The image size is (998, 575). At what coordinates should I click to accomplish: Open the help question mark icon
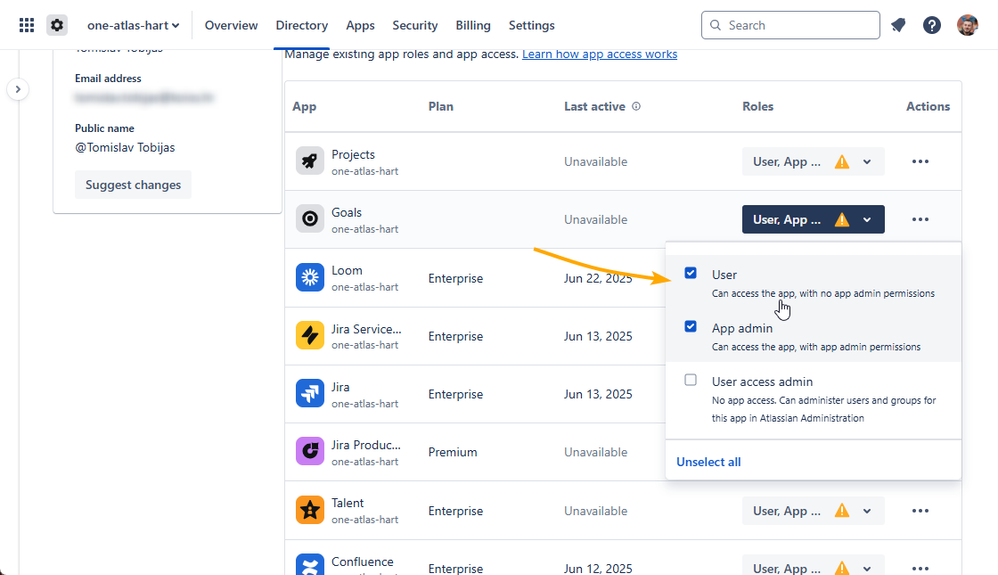(x=932, y=25)
